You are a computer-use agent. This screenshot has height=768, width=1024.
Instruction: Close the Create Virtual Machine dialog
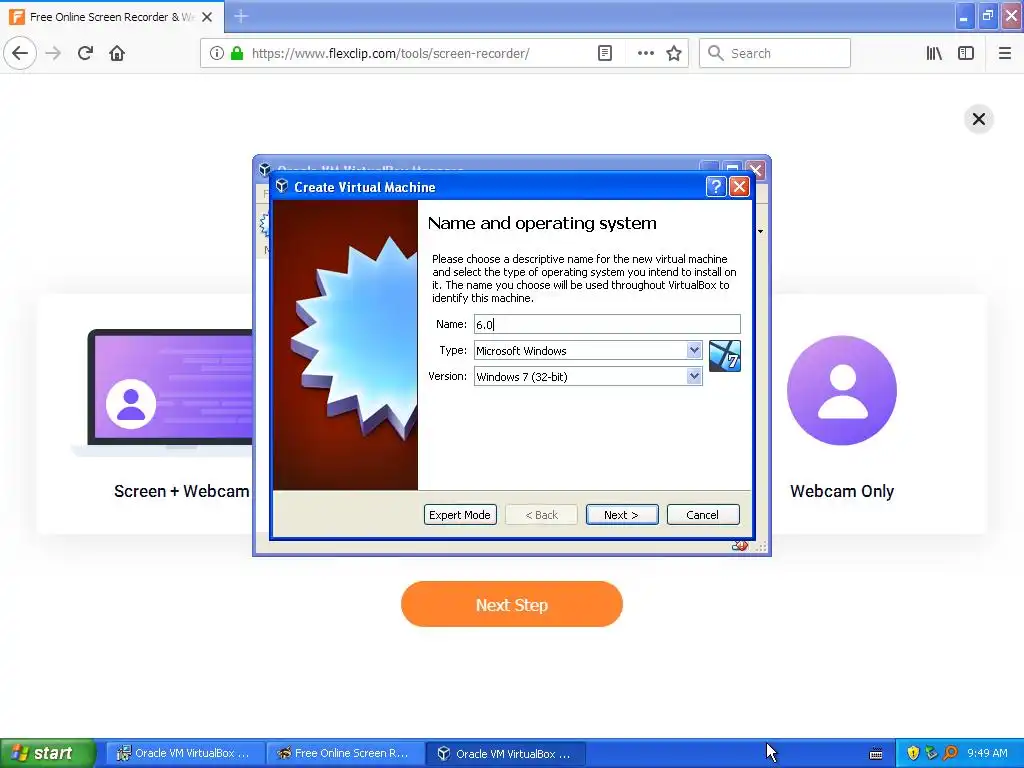(x=739, y=187)
